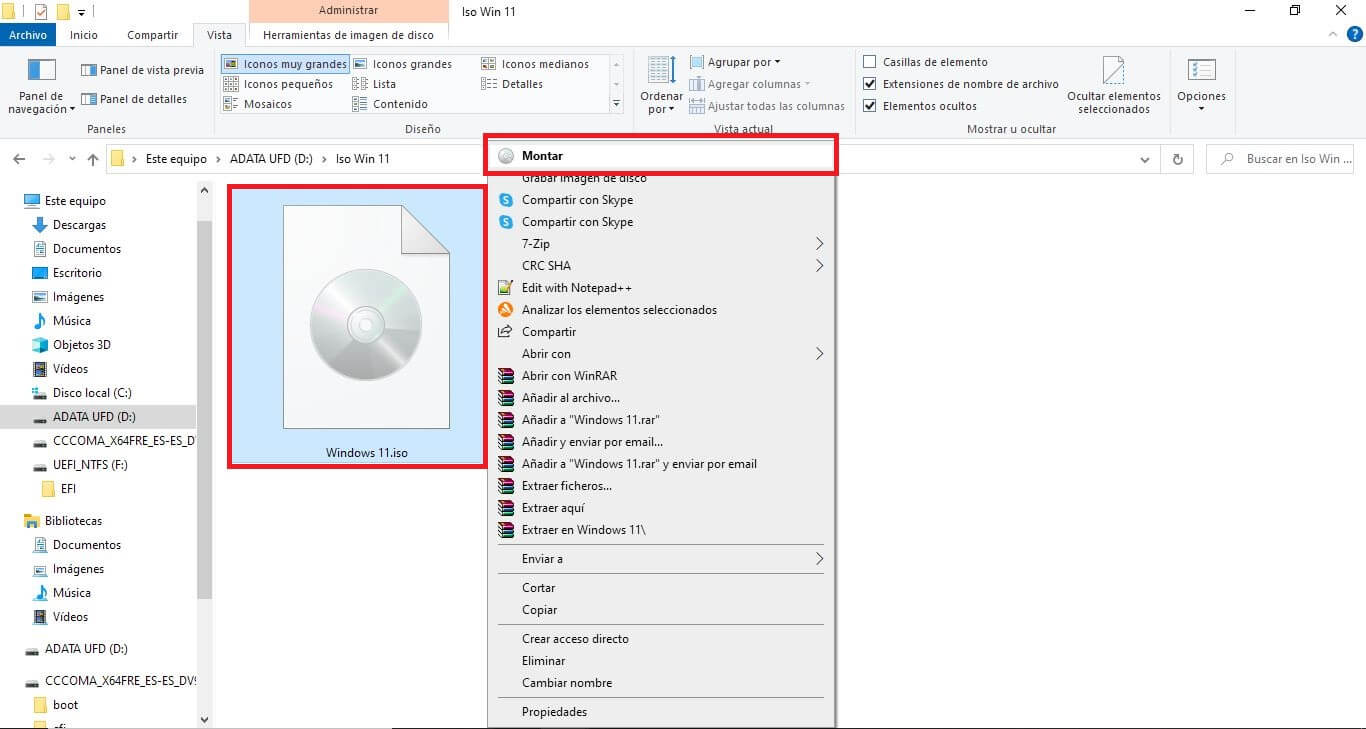Click the new folder icon in title bar
Viewport: 1366px width, 729px height.
point(63,12)
